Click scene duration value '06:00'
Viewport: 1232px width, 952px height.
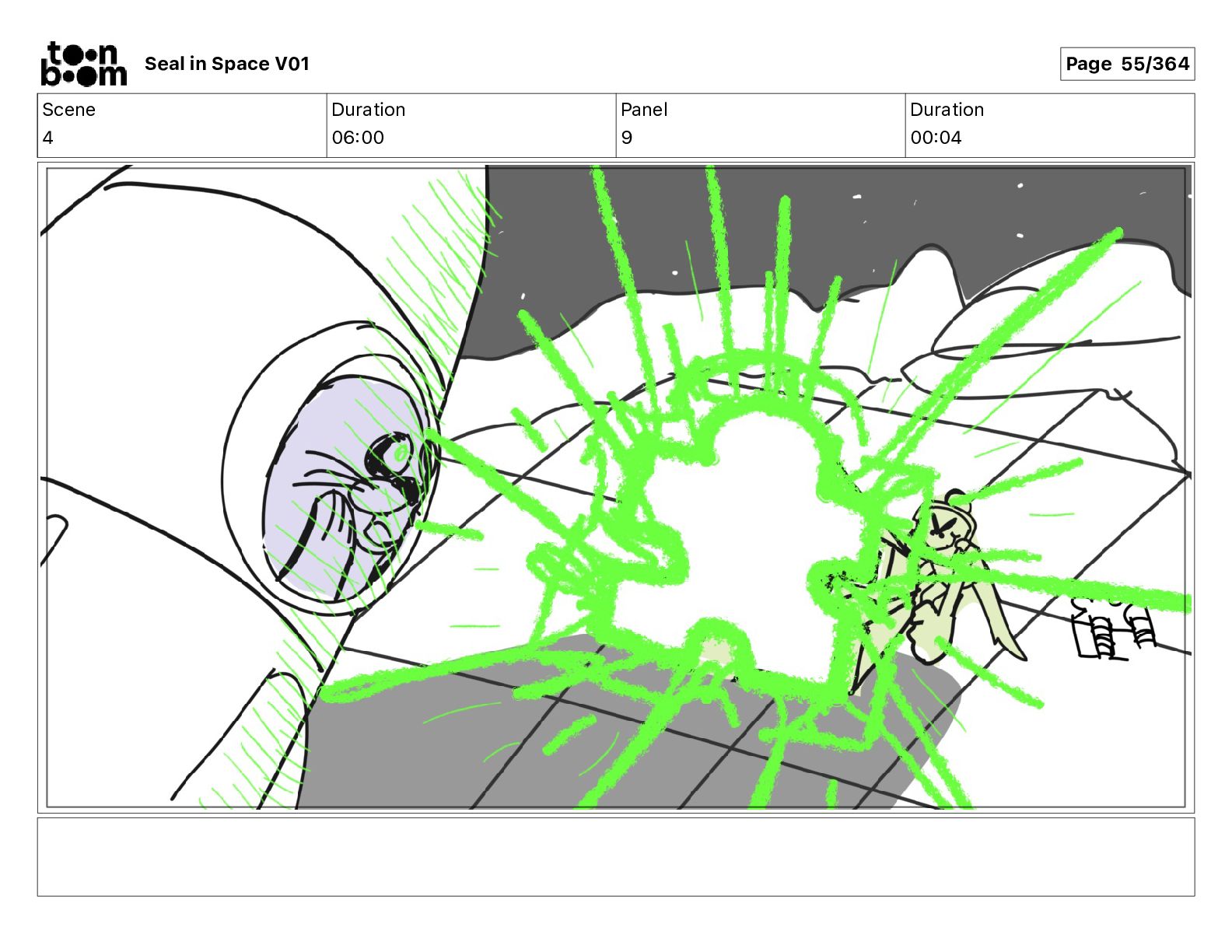tap(358, 138)
